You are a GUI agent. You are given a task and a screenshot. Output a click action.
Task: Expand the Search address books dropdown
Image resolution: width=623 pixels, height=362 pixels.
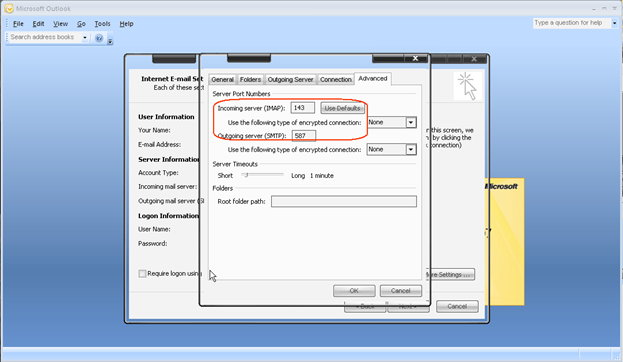(x=85, y=38)
